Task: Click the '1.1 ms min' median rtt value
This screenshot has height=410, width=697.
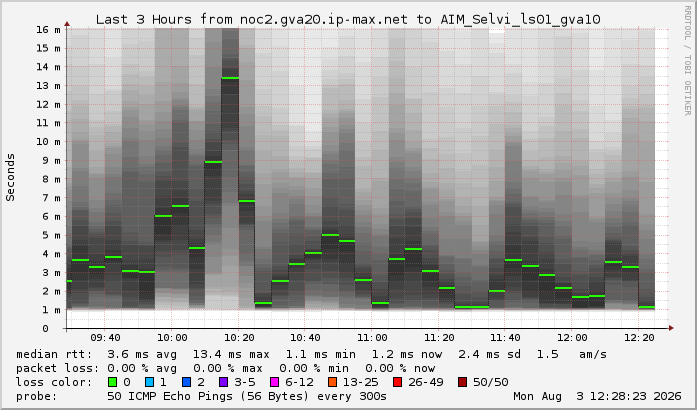Action: [x=320, y=354]
